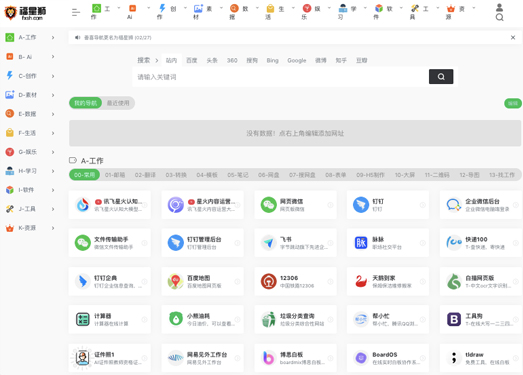Open the 文件传输助手 icon

click(x=83, y=243)
